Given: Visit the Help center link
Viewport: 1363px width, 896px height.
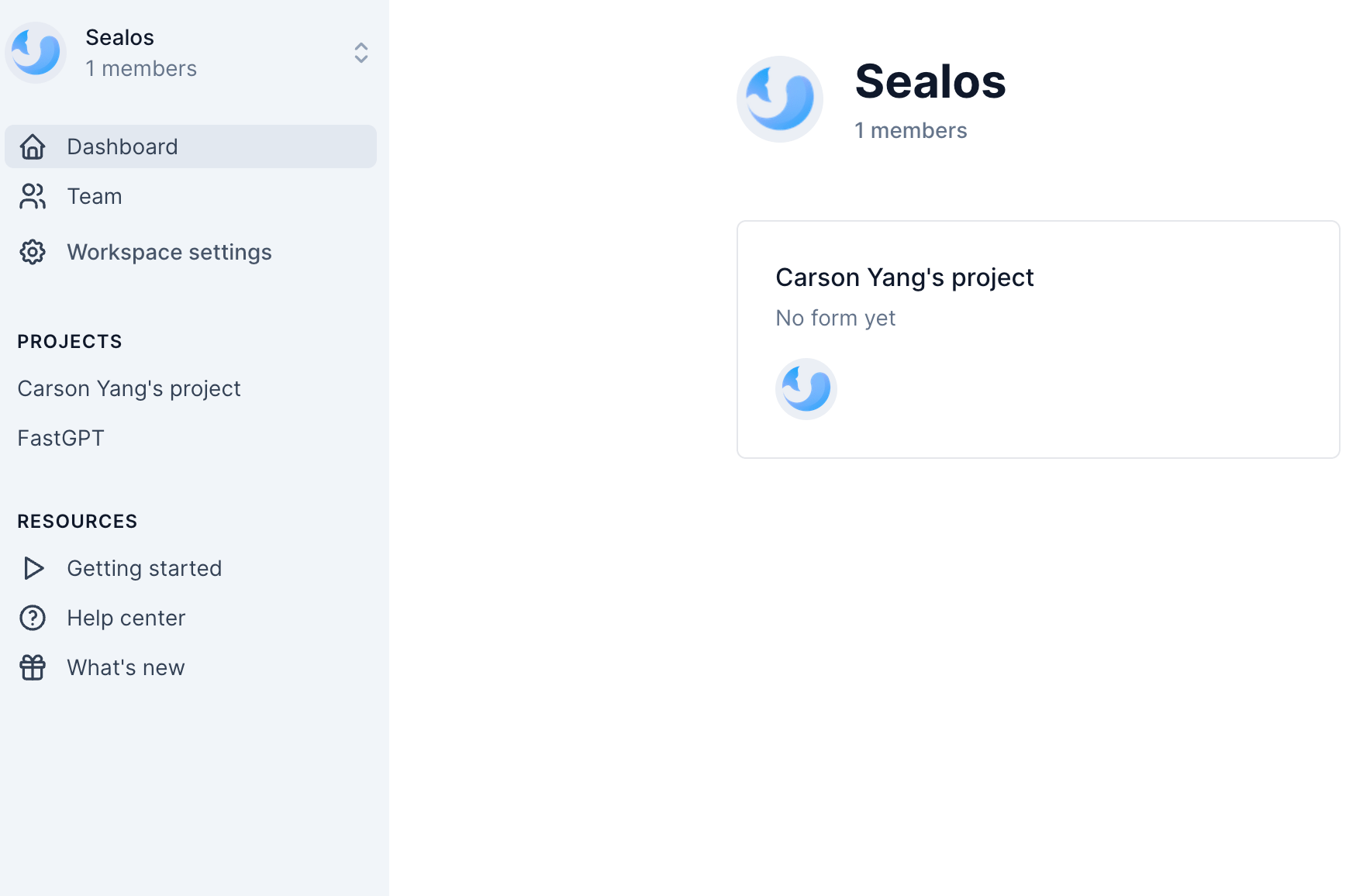Looking at the screenshot, I should pyautogui.click(x=126, y=618).
